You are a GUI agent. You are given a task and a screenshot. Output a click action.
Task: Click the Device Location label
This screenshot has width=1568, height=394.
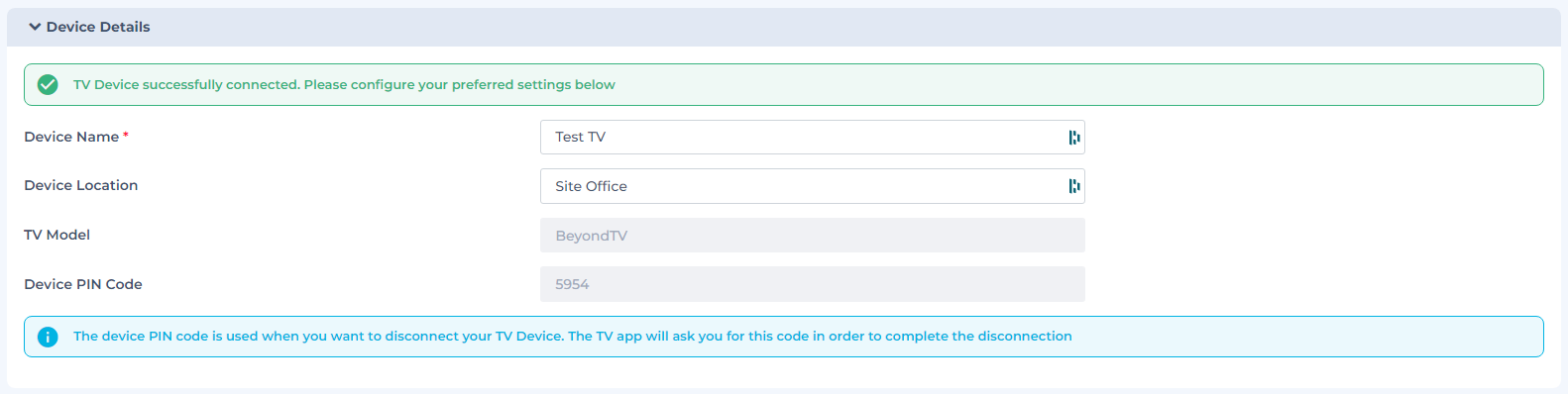(81, 185)
